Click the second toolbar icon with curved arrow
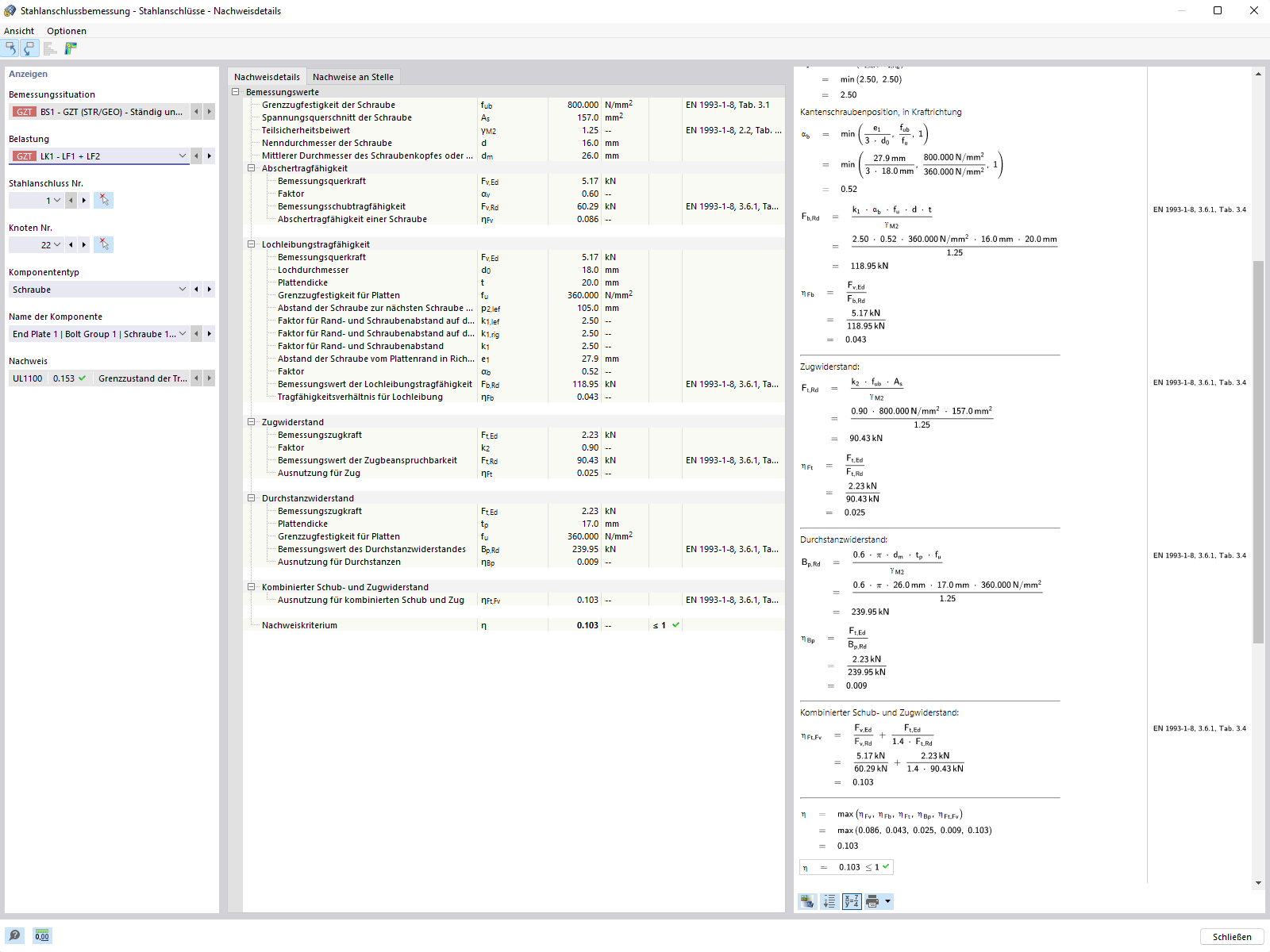1270x952 pixels. [29, 48]
